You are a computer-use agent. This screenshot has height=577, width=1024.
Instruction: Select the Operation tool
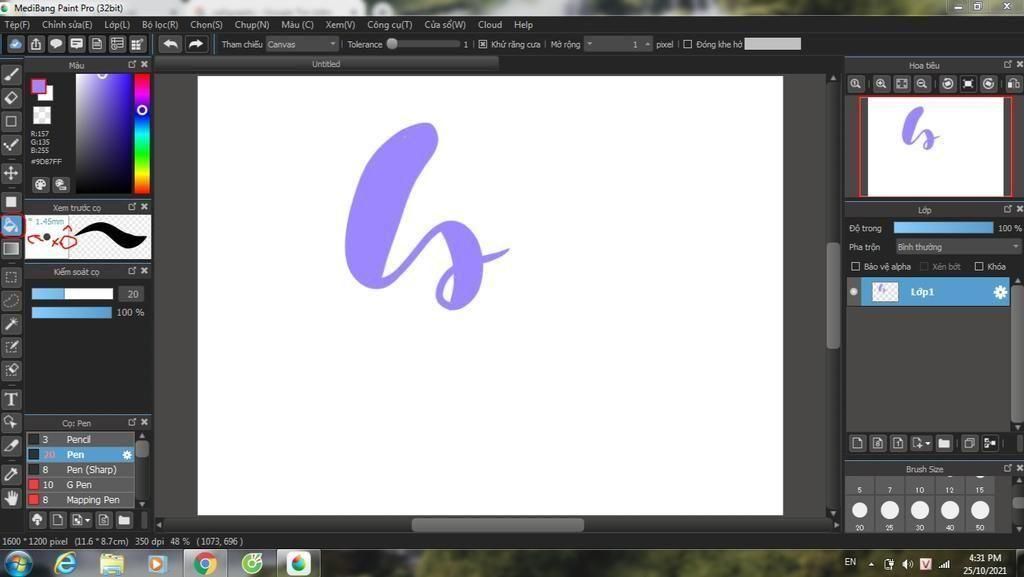[11, 422]
